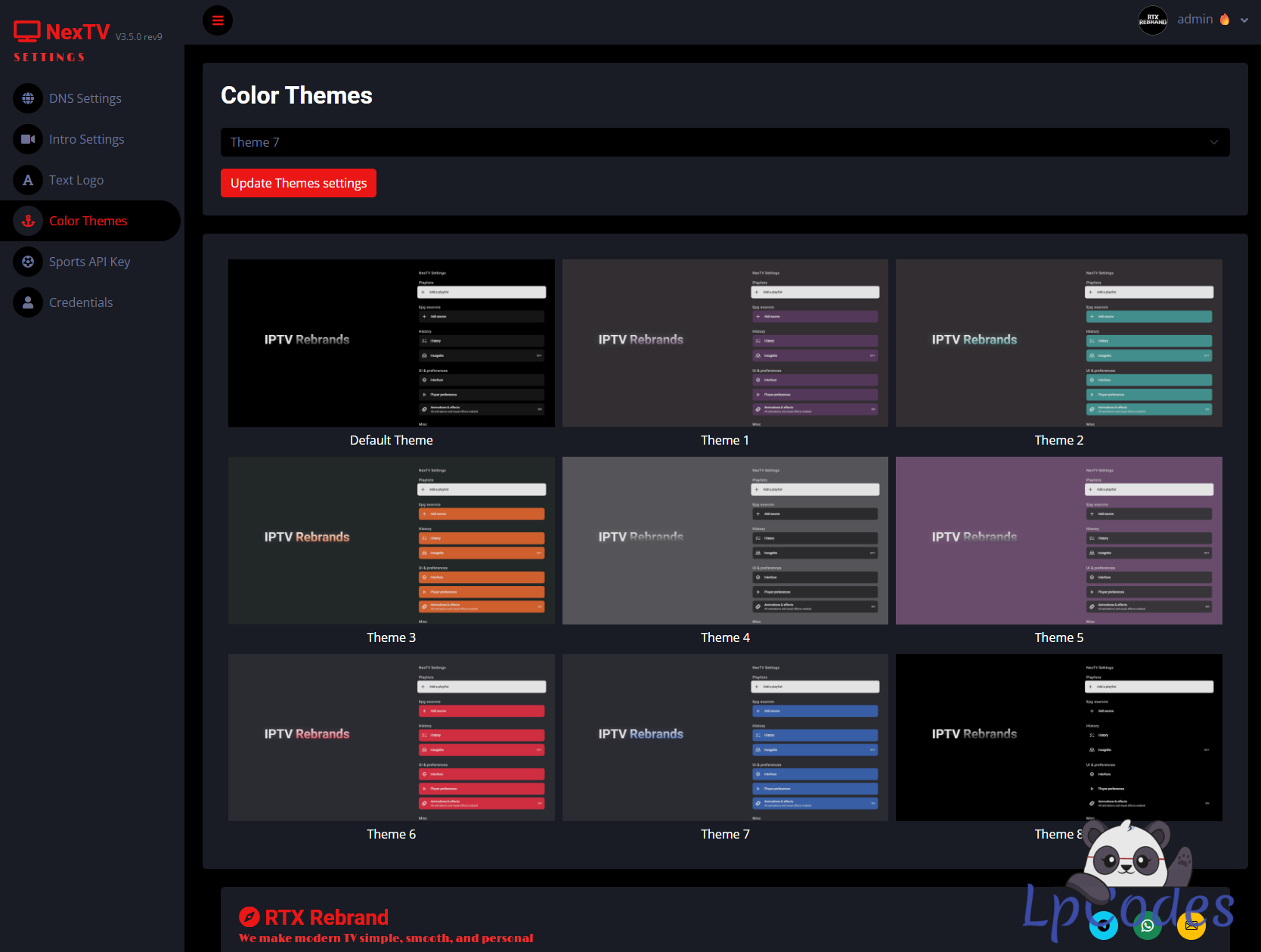The width and height of the screenshot is (1261, 952).
Task: Click the admin profile avatar
Action: pyautogui.click(x=1153, y=20)
